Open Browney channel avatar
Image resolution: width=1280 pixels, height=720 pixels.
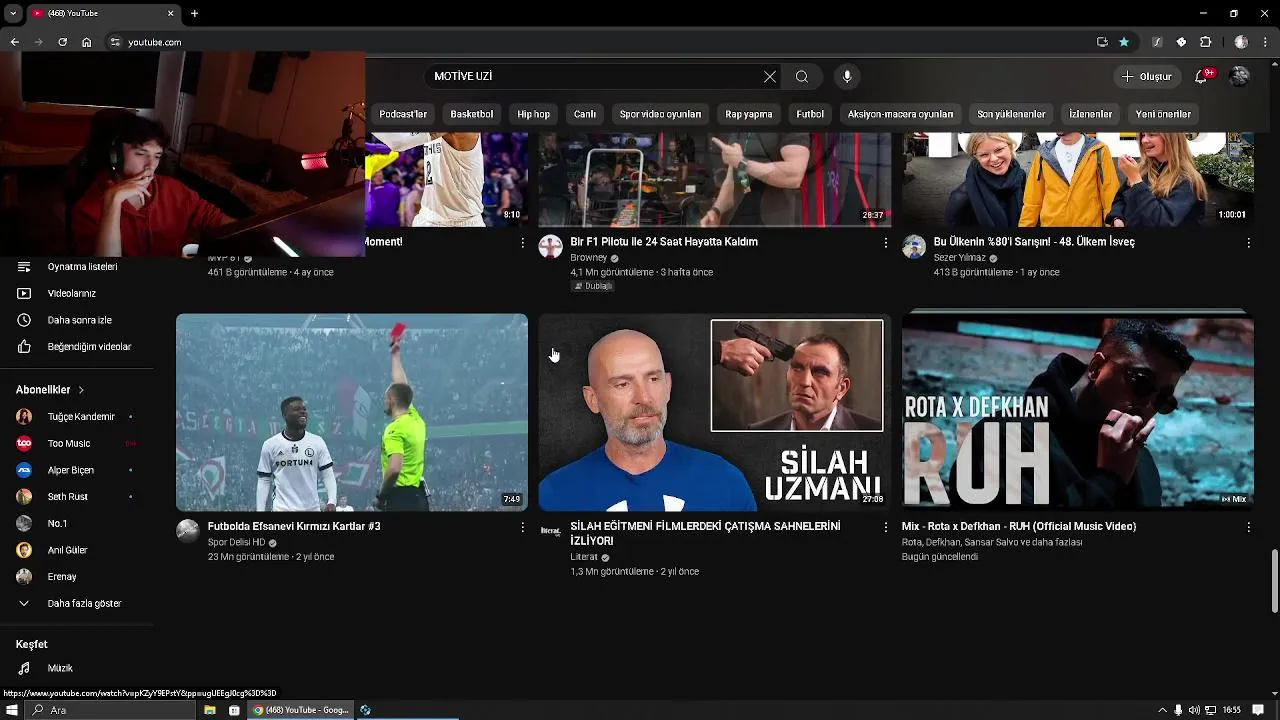(x=551, y=247)
